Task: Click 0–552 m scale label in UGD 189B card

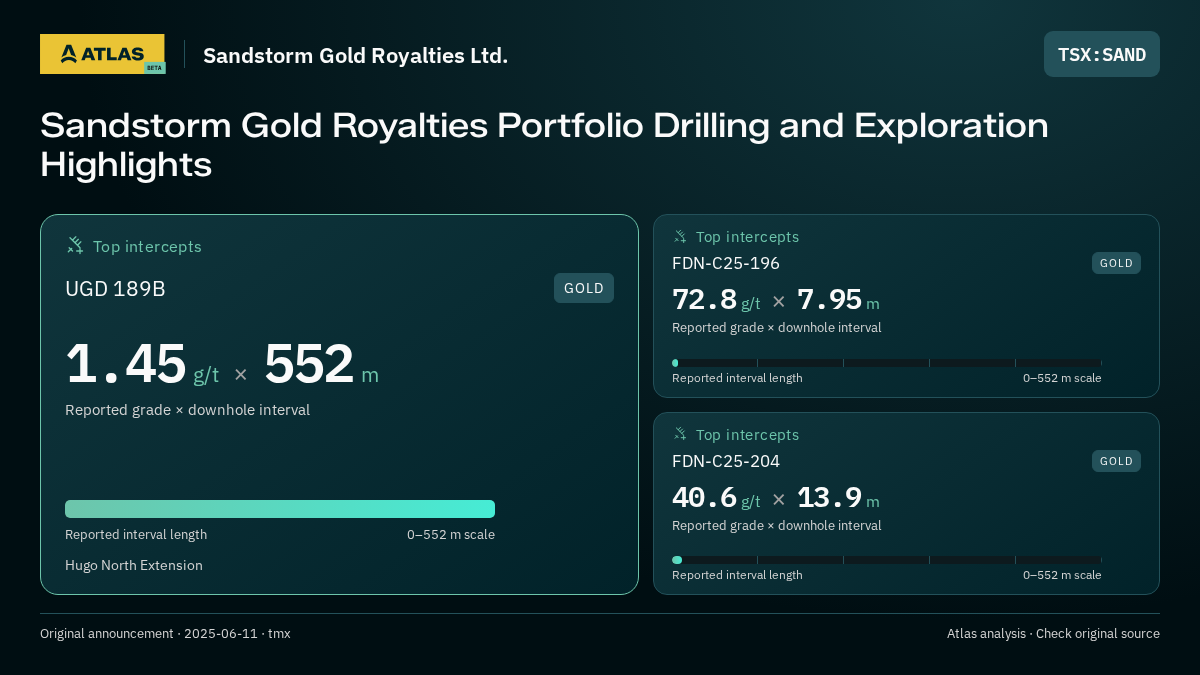Action: point(451,534)
